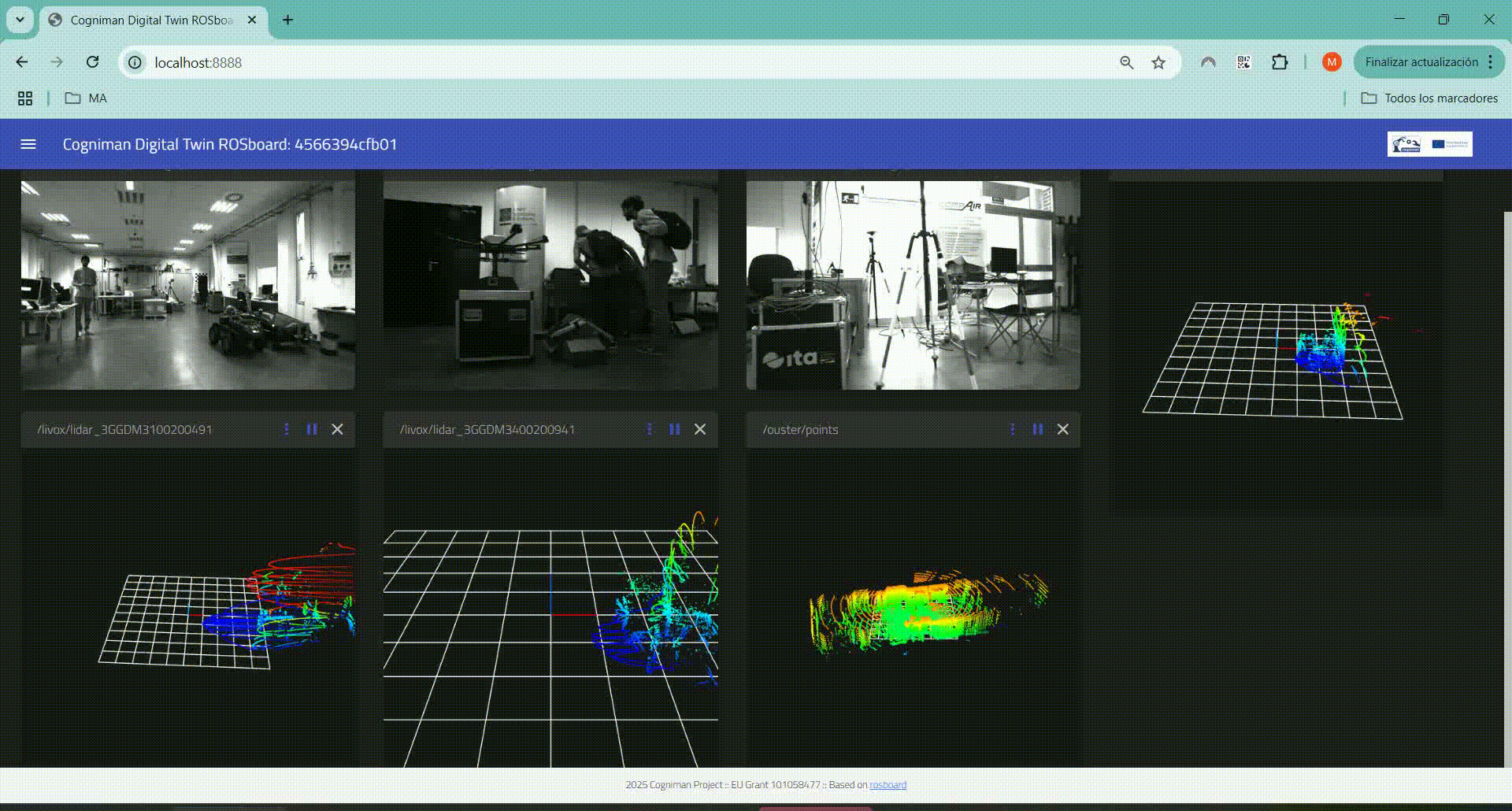The image size is (1512, 811).
Task: Click the camera image showing tripods and ita case
Action: [x=913, y=285]
